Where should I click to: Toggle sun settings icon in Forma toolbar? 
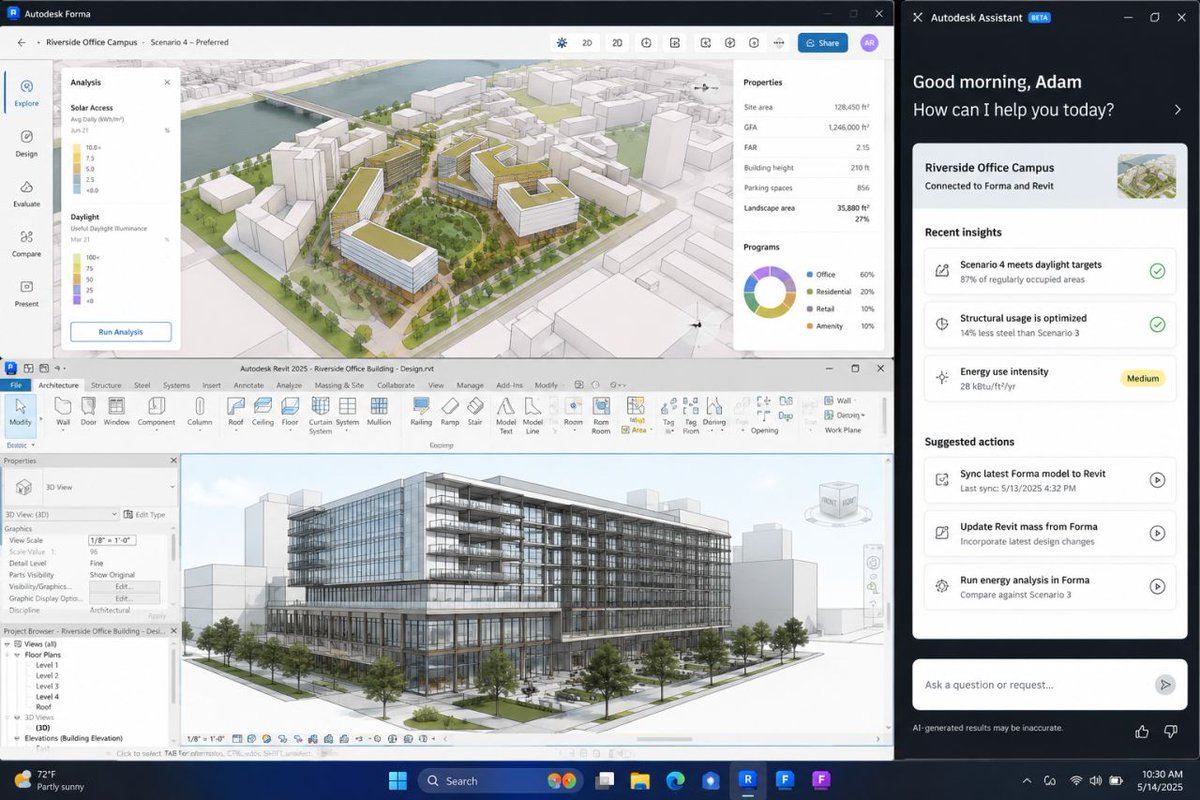(561, 43)
